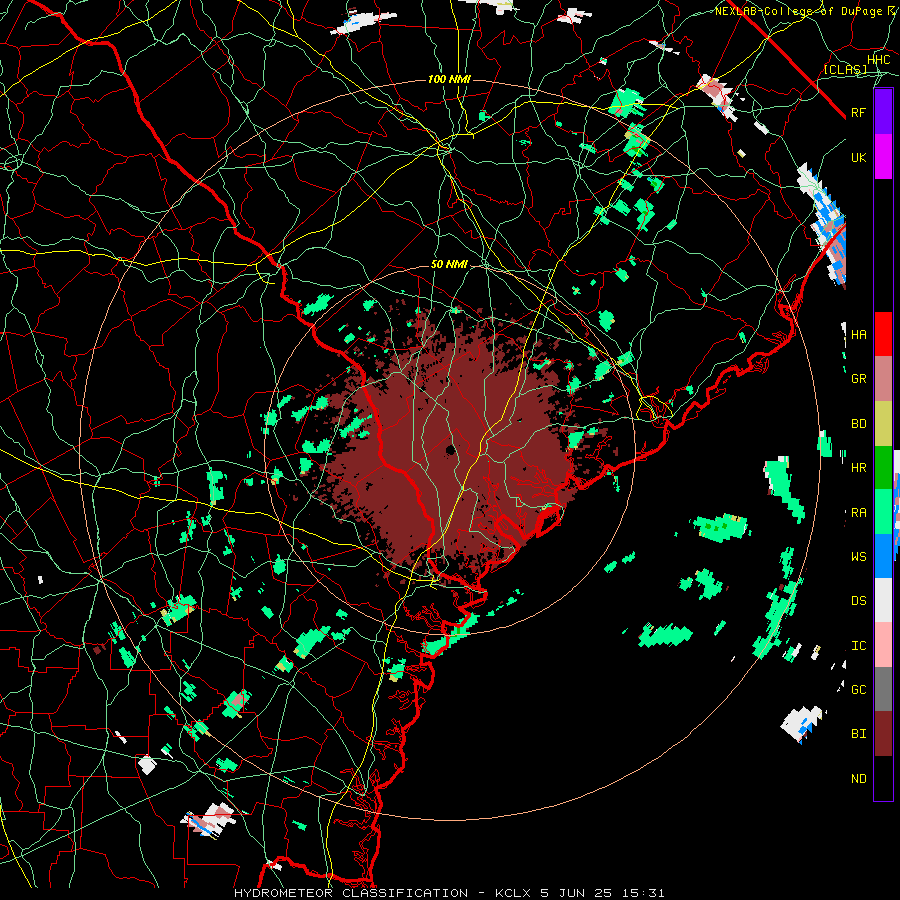The width and height of the screenshot is (900, 900).
Task: Click the HYDROMETEOR CLASSIFICATION title text
Action: [x=351, y=893]
